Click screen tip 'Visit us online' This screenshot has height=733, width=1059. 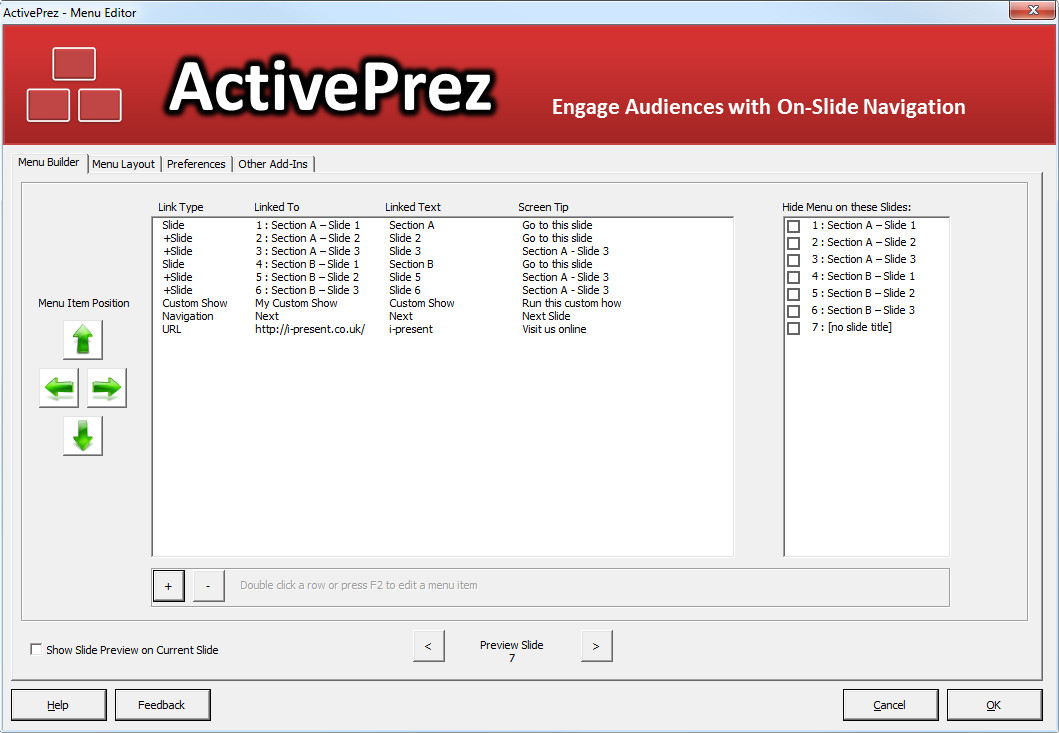(x=554, y=329)
